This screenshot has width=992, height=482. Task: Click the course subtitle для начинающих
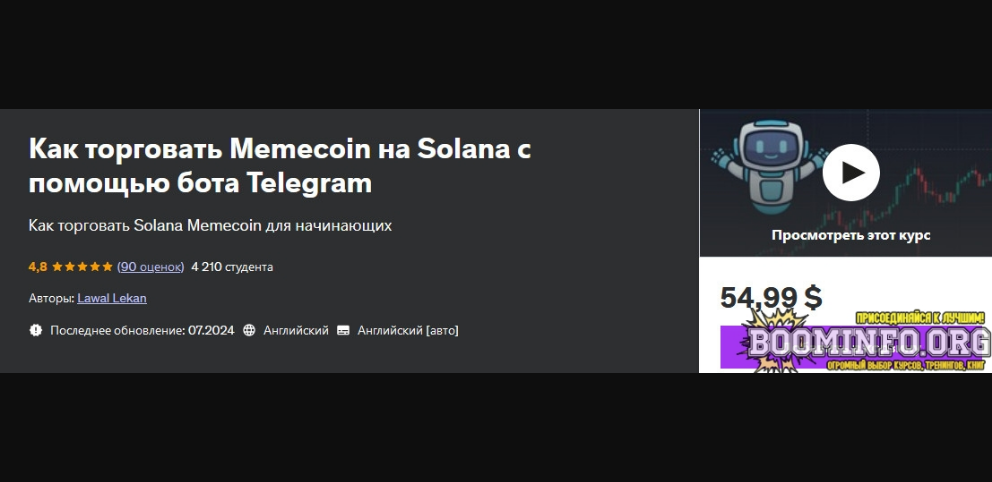(210, 225)
